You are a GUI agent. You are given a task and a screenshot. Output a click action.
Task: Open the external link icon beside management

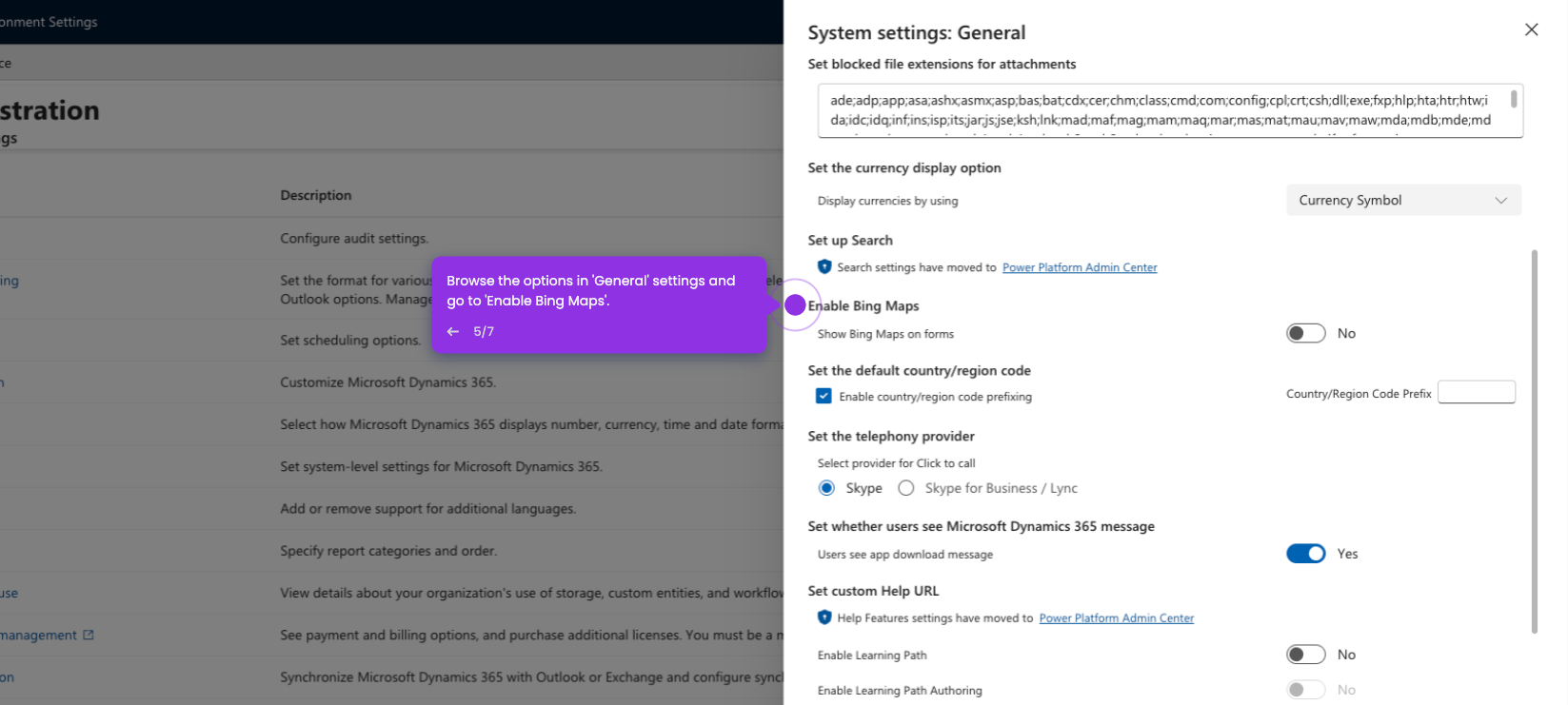(89, 635)
